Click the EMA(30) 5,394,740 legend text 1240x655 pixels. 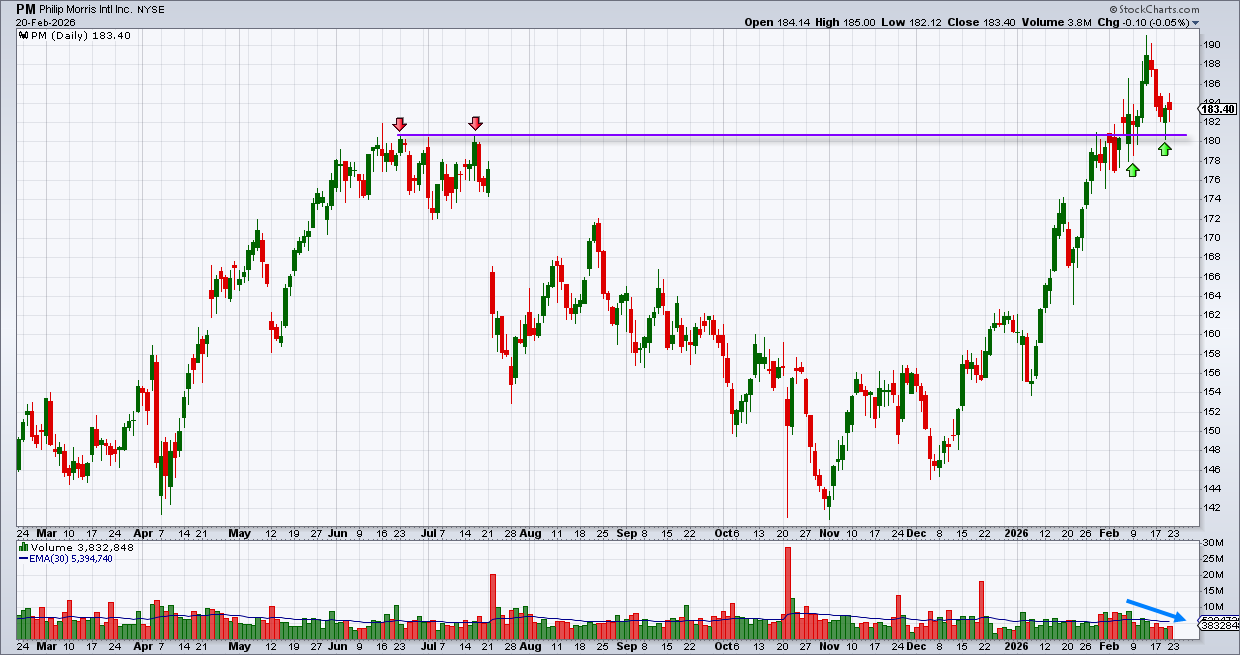(73, 559)
